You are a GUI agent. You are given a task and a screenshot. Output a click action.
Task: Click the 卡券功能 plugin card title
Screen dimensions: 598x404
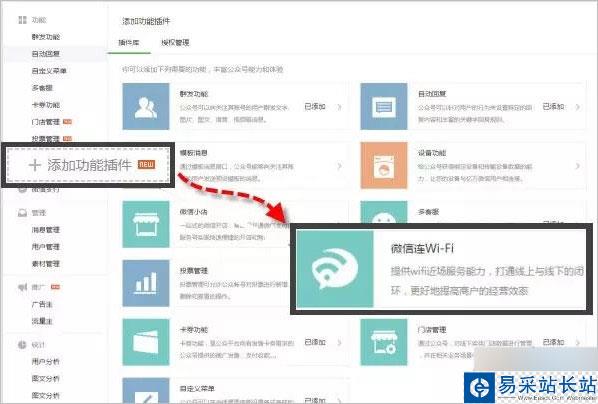[194, 330]
